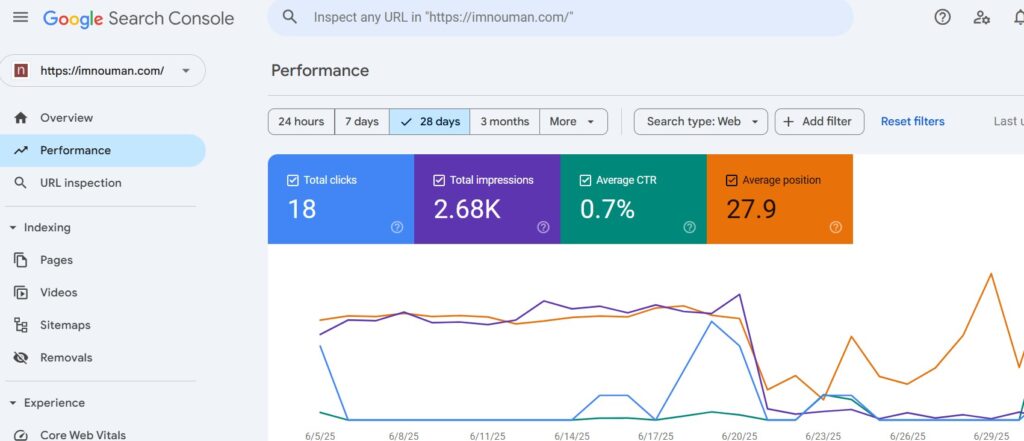This screenshot has width=1024, height=441.
Task: Click the 6/11/25 chart date label
Action: [x=487, y=436]
